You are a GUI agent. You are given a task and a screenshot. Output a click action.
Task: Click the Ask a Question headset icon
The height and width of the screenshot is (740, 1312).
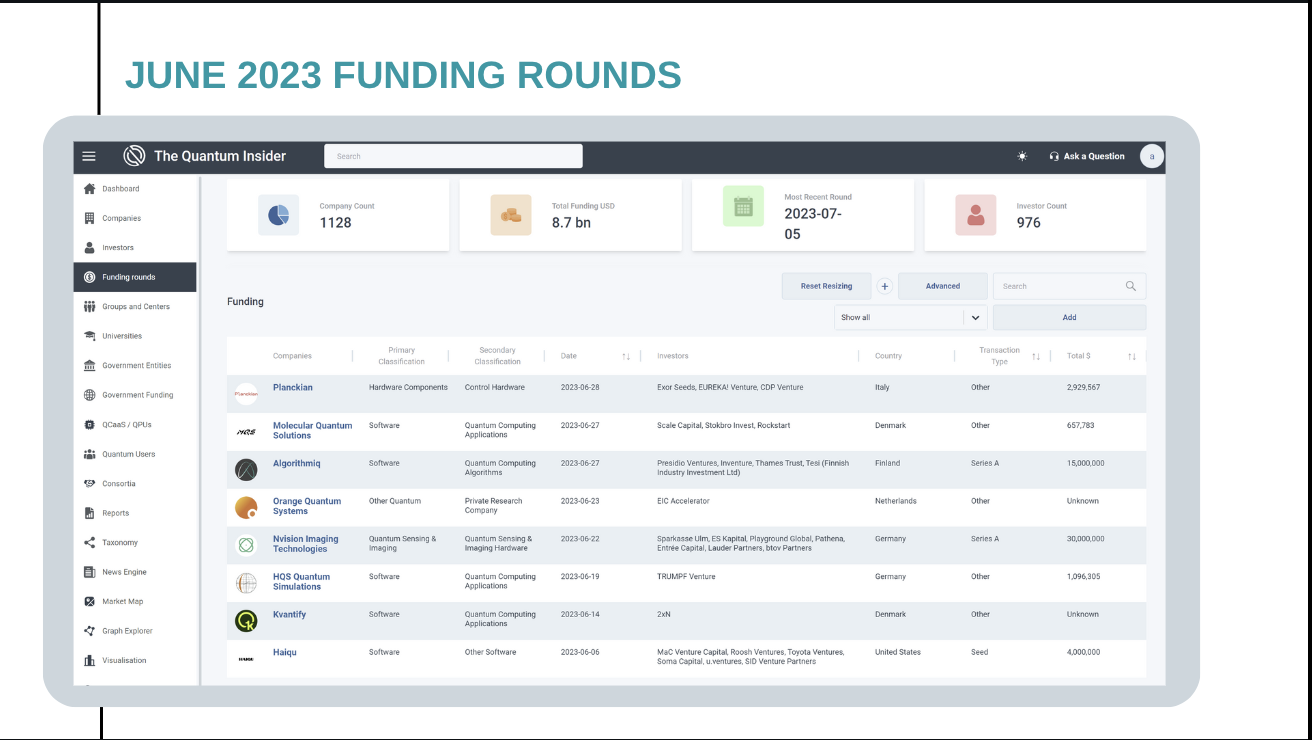point(1054,156)
